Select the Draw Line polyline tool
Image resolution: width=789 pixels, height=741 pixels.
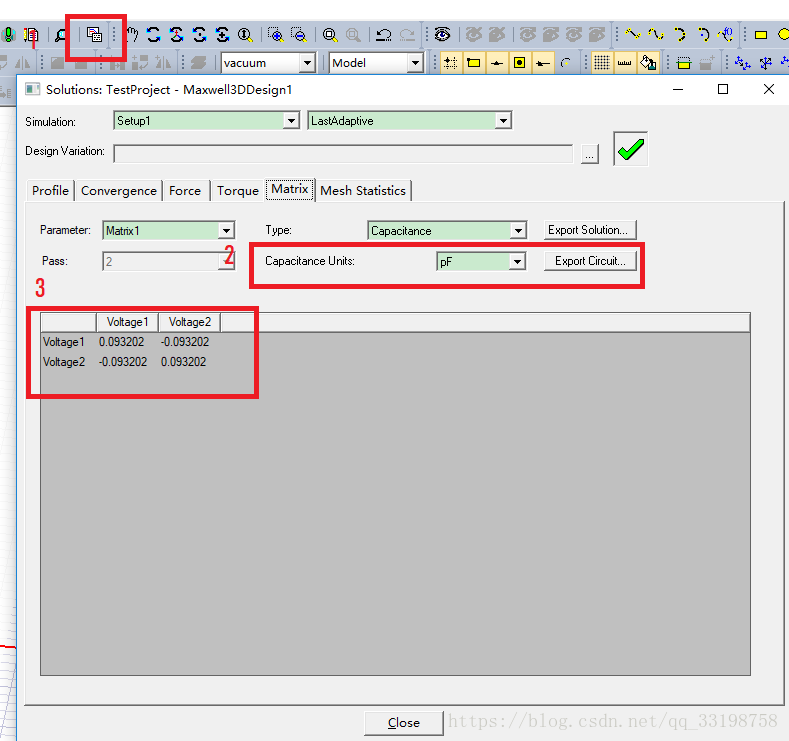pos(632,34)
